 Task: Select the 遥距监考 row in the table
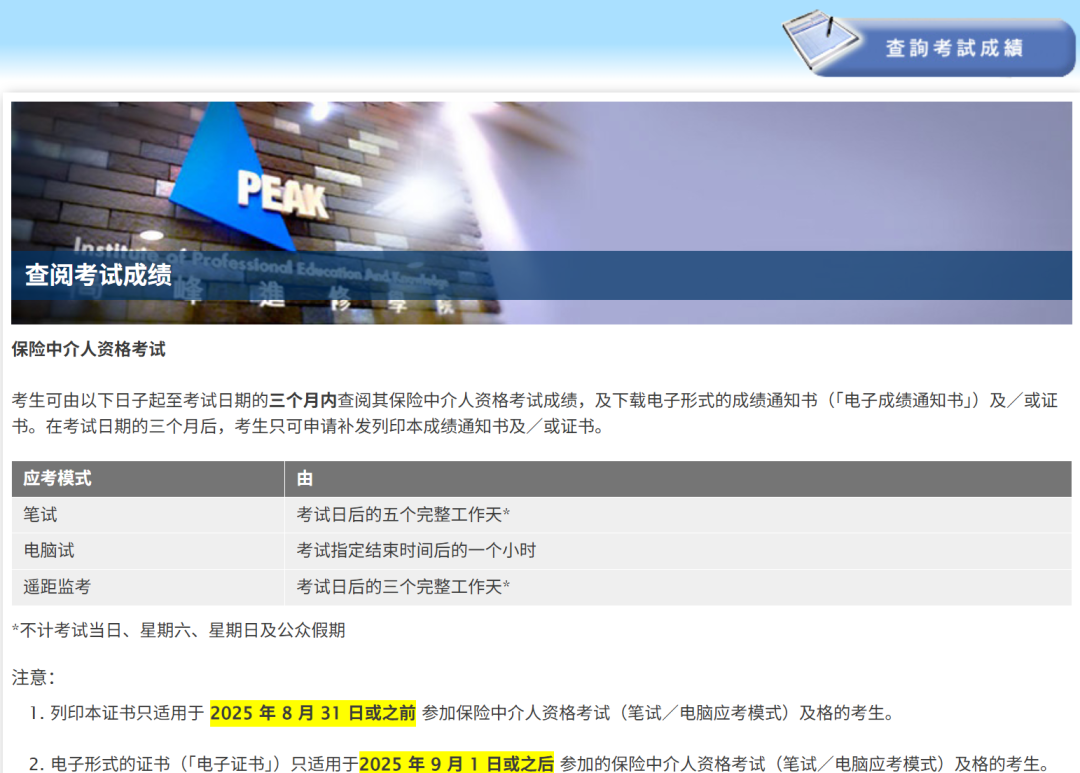click(x=57, y=587)
